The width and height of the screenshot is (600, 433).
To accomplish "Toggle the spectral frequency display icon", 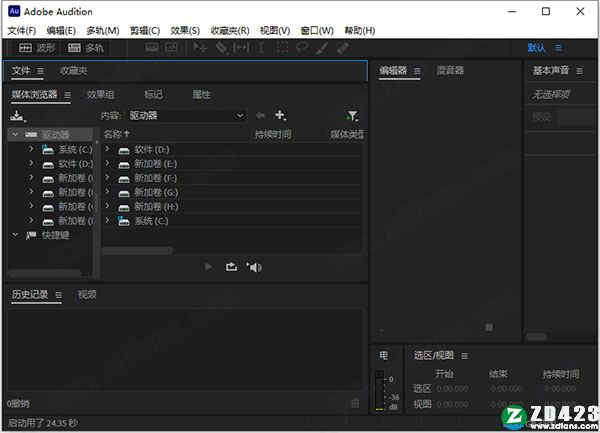I will pos(152,48).
